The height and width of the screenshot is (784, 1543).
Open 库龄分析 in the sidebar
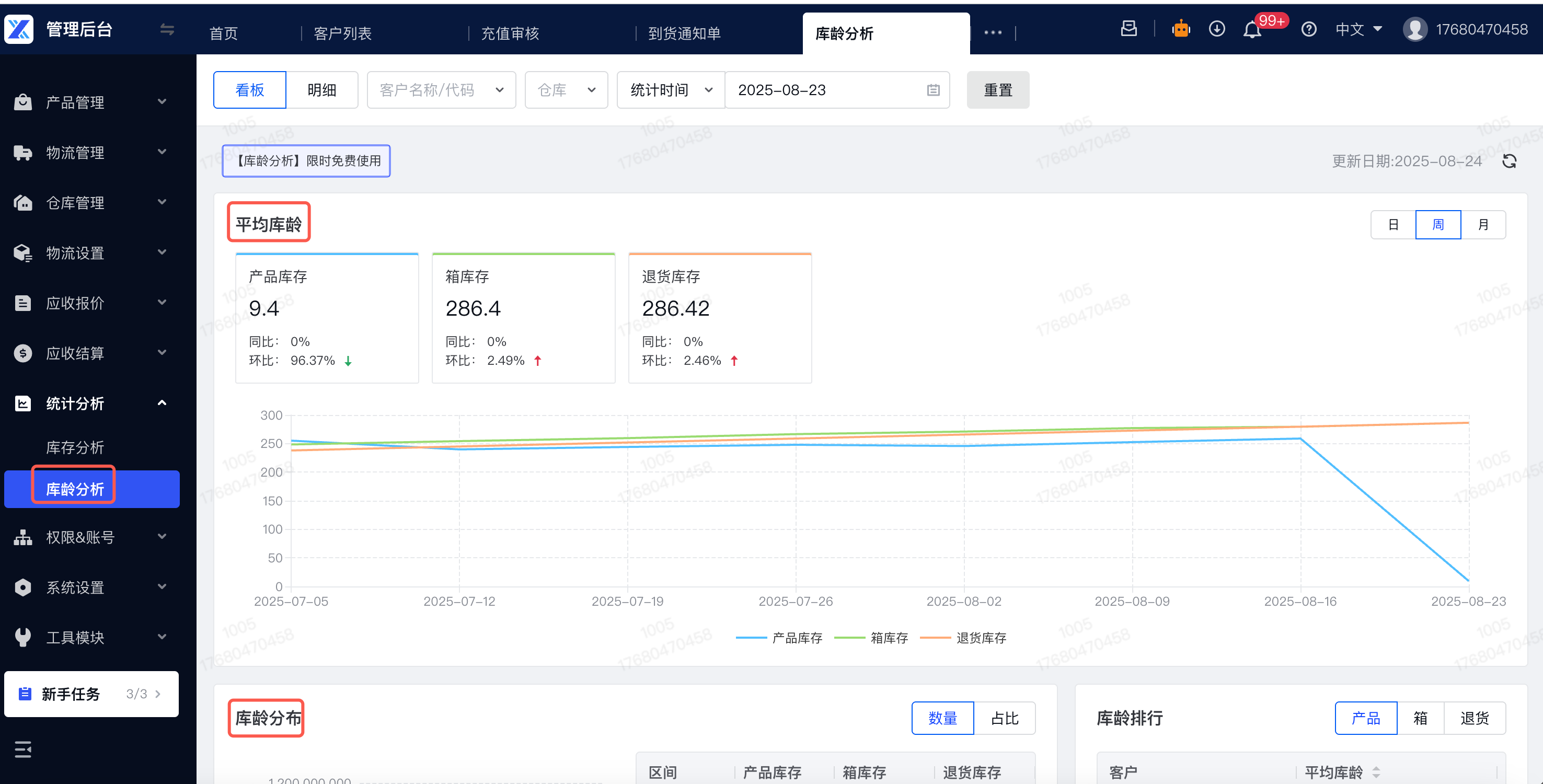tap(91, 489)
